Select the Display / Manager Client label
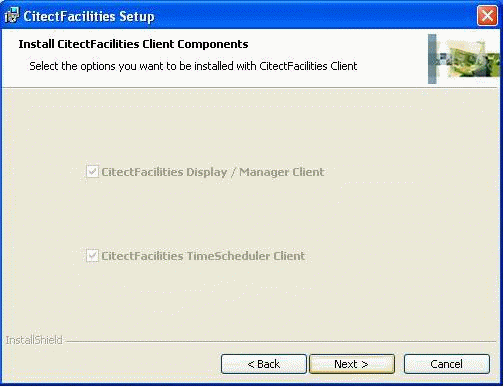The image size is (504, 387). [x=213, y=172]
